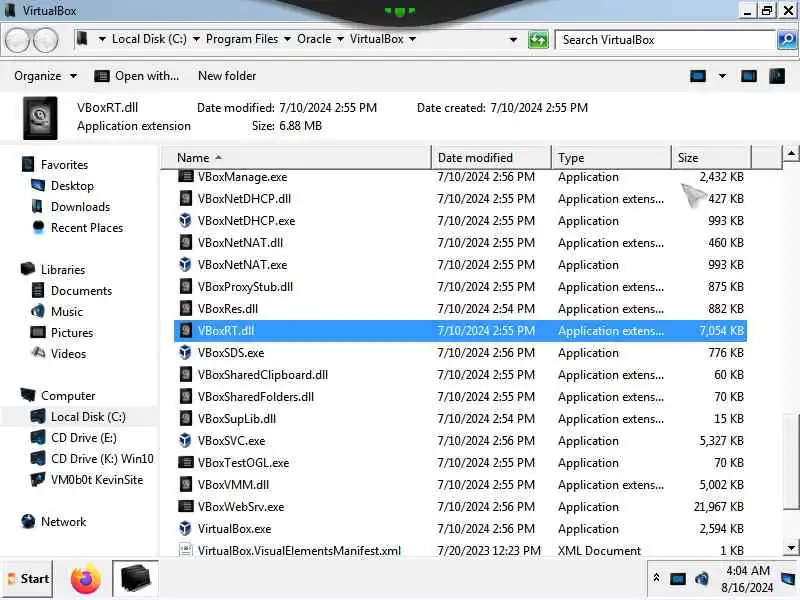Viewport: 800px width, 600px height.
Task: Click the VBoxSDS.exe cube icon
Action: tap(186, 353)
